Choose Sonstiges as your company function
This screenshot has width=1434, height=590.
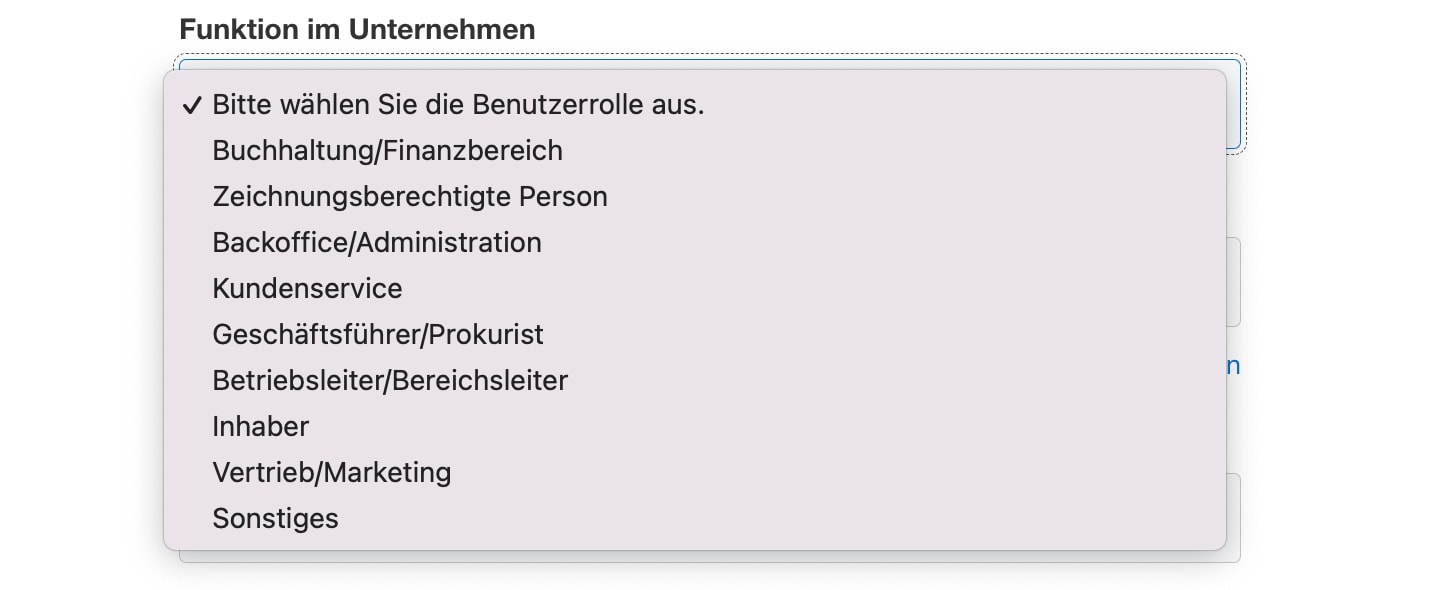coord(275,518)
